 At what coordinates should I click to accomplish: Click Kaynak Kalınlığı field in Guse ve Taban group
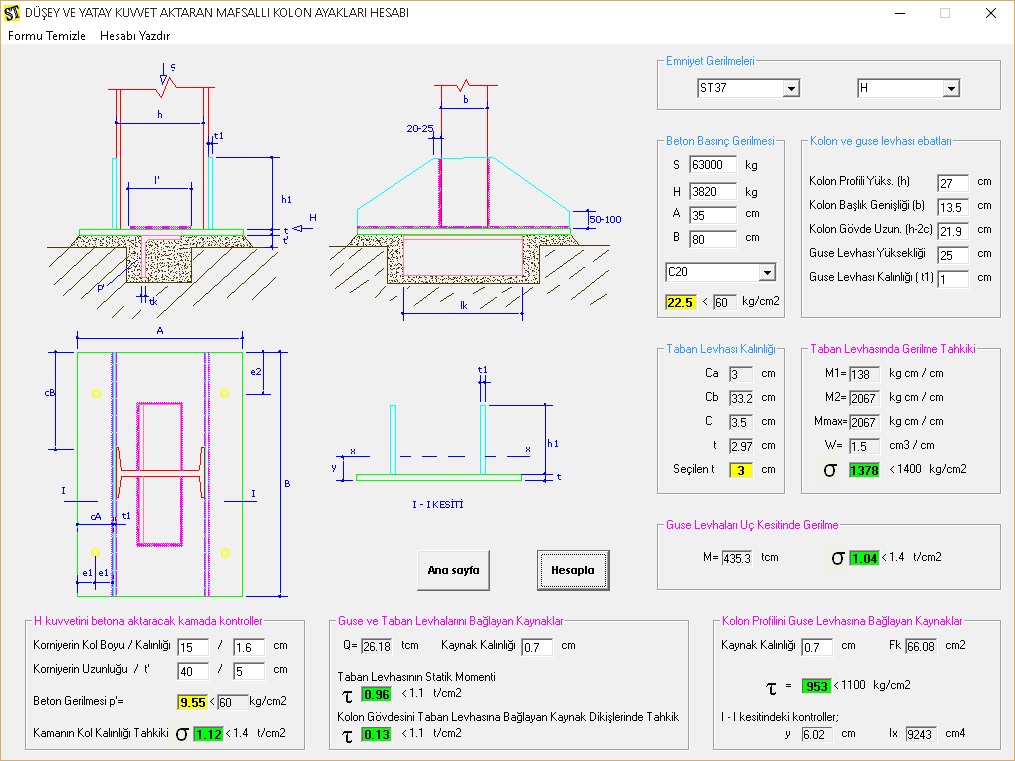pyautogui.click(x=537, y=646)
